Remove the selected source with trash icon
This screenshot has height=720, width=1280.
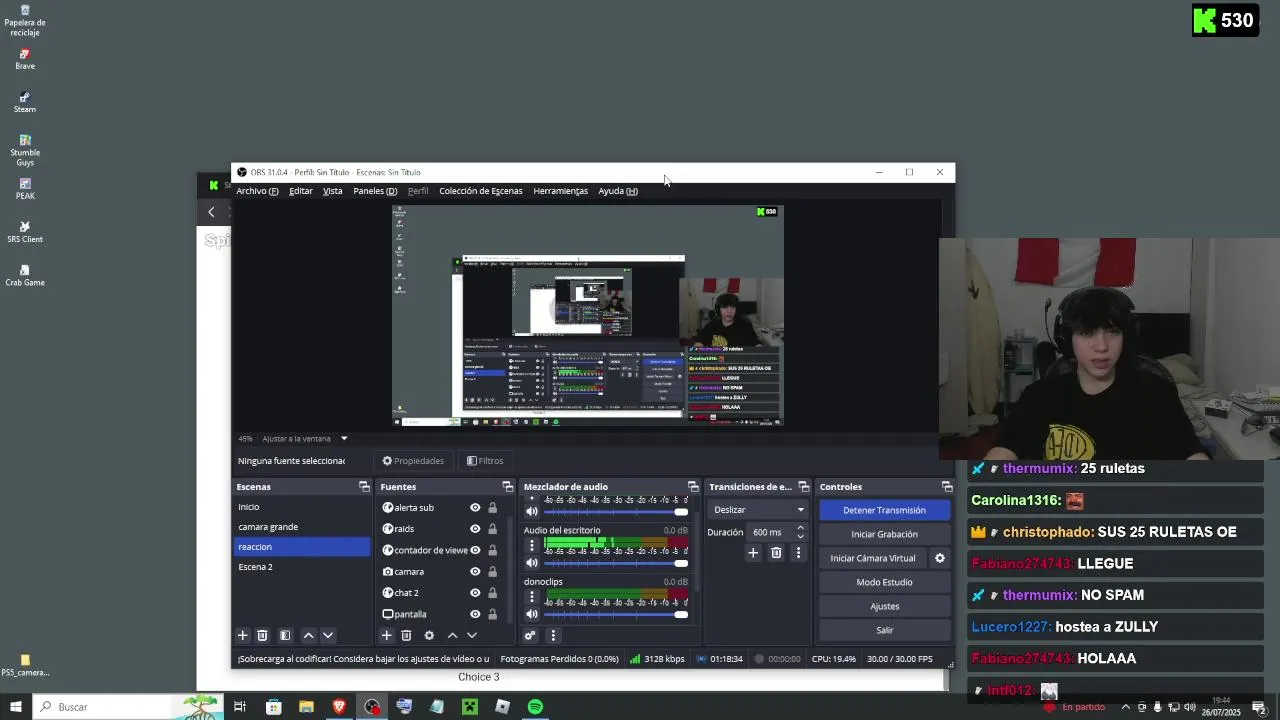406,635
